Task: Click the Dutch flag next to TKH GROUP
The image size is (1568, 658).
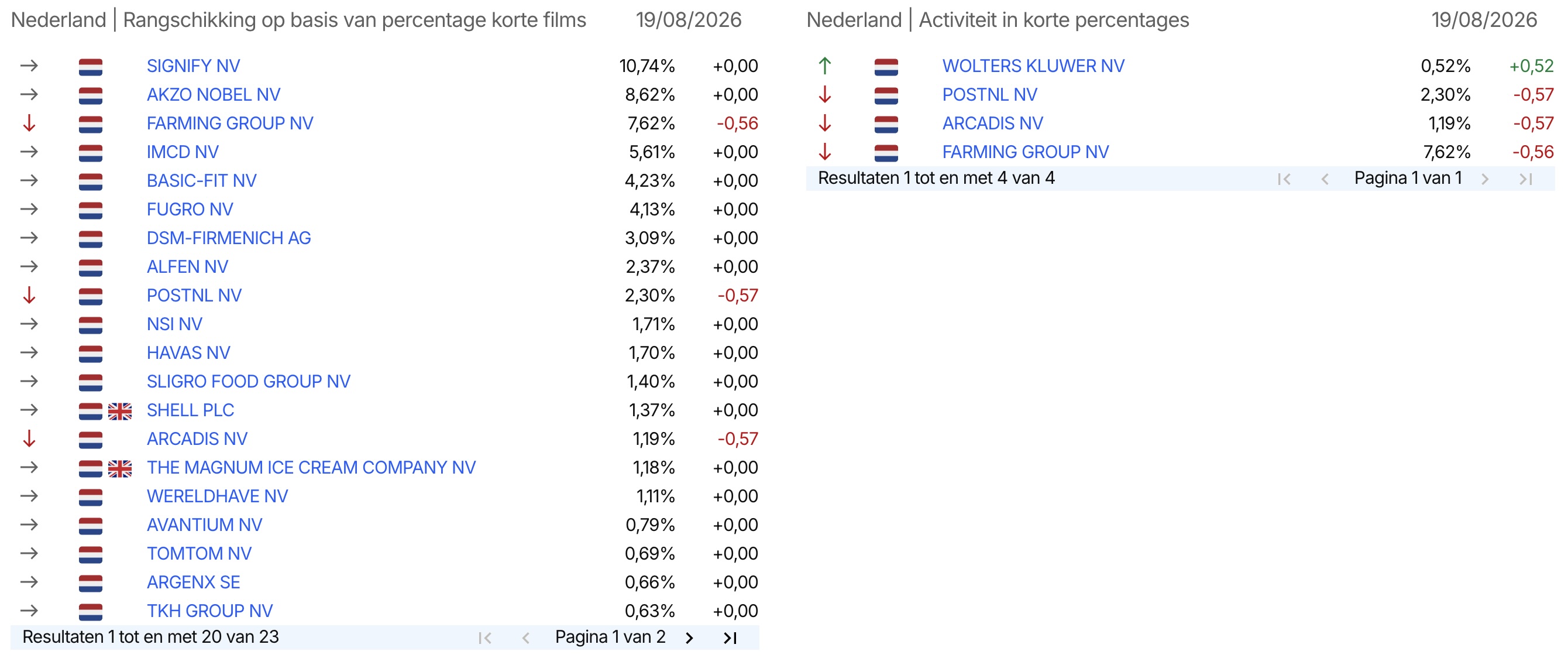Action: 91,612
